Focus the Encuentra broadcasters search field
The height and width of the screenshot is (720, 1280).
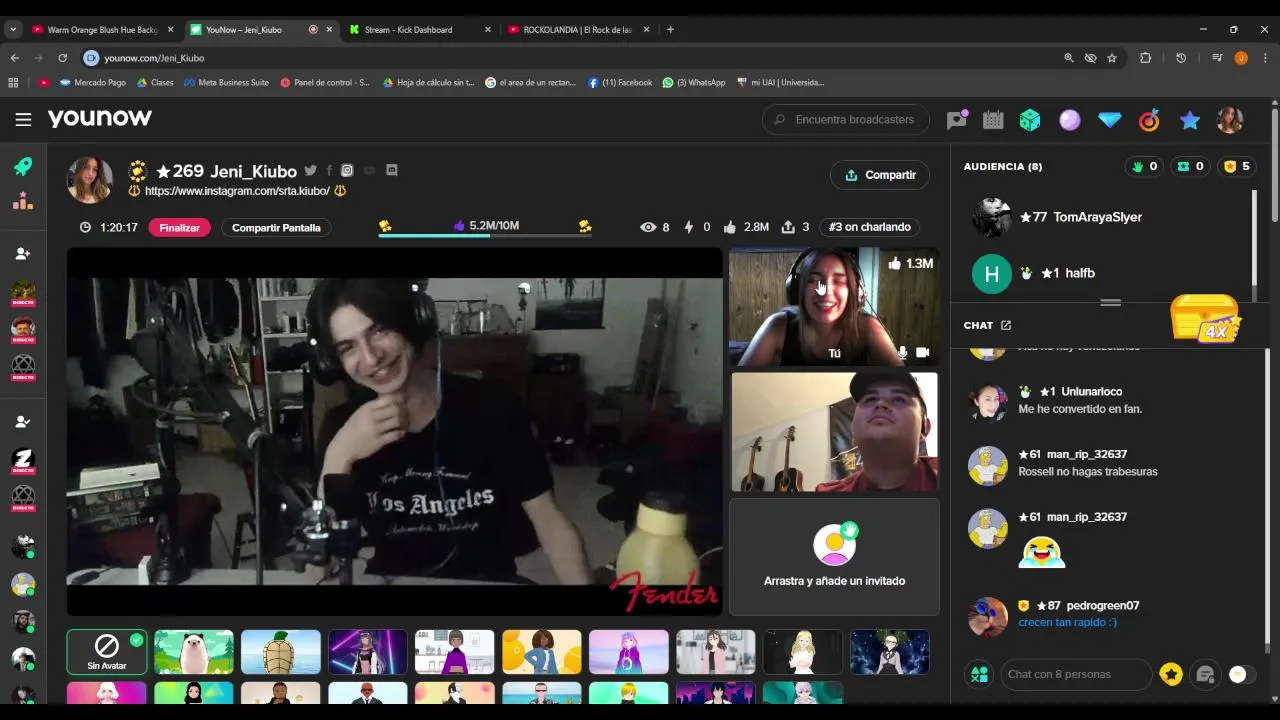tap(846, 120)
